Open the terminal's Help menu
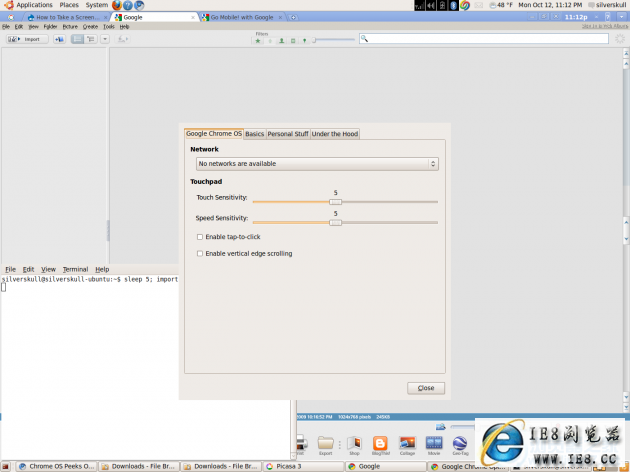 click(102, 269)
